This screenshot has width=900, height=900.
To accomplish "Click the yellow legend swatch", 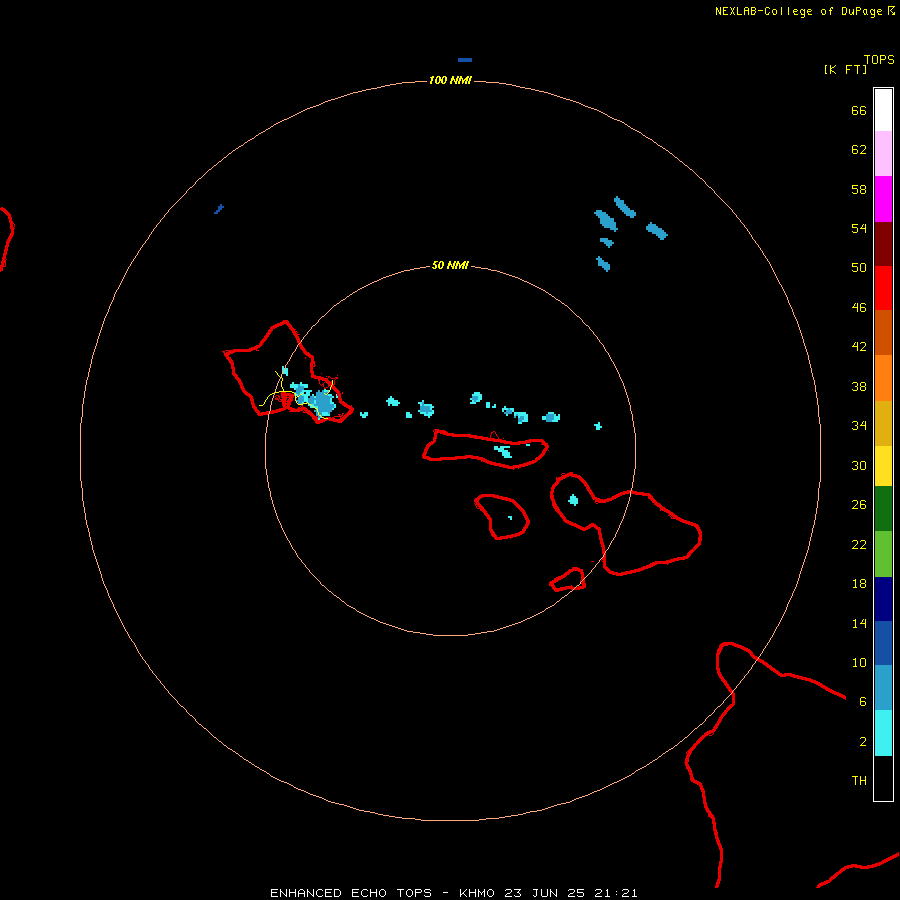I will coord(883,466).
